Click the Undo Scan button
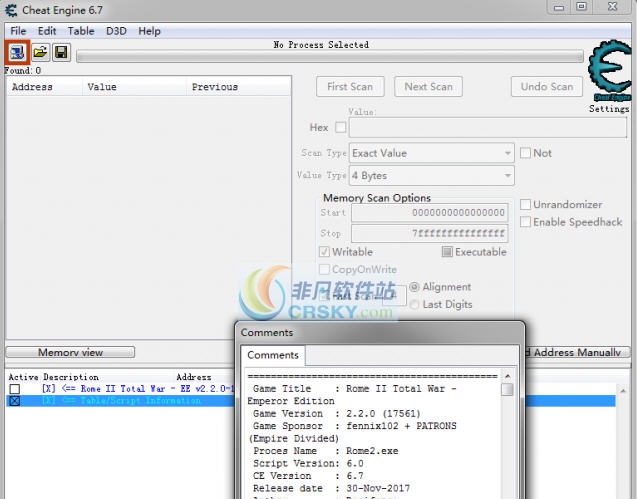This screenshot has width=637, height=499. coord(546,87)
